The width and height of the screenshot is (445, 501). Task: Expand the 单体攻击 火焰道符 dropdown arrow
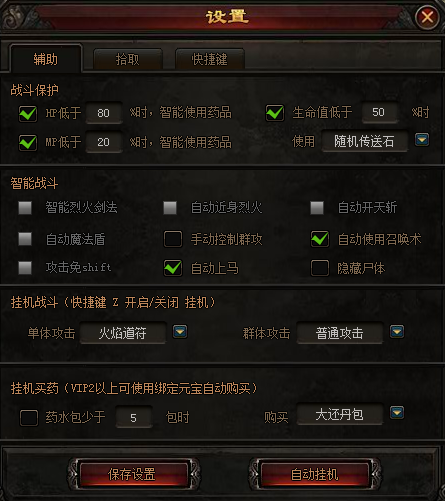(180, 332)
